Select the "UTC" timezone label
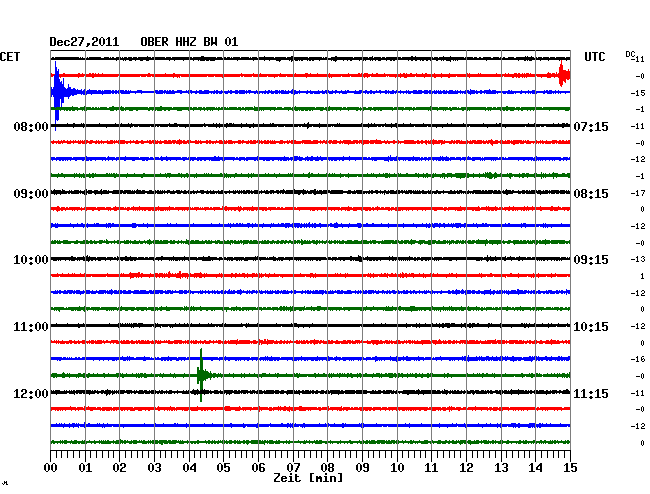Viewport: 650px width, 494px height. tap(594, 56)
